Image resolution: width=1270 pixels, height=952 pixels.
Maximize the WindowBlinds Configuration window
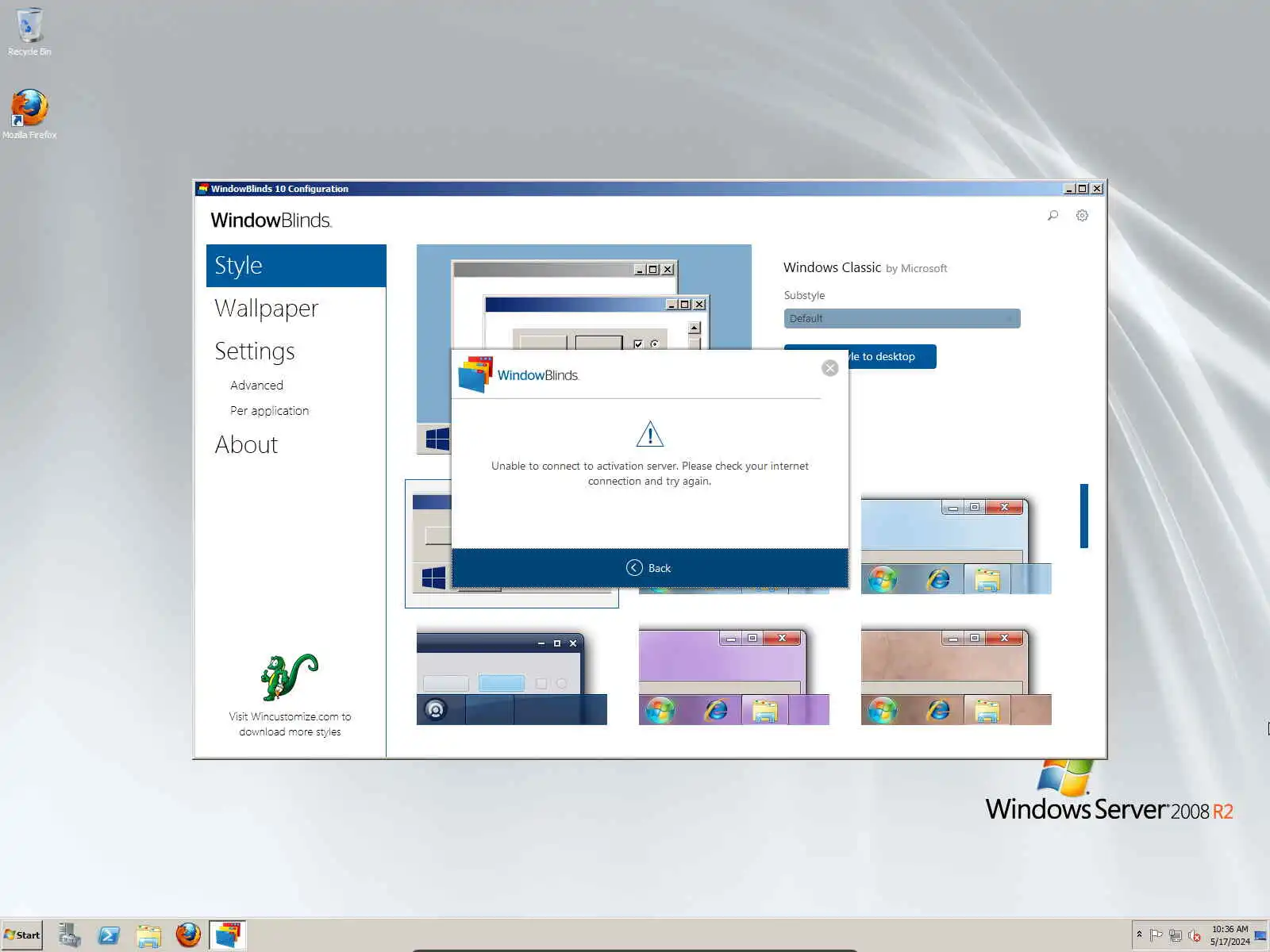(1083, 189)
